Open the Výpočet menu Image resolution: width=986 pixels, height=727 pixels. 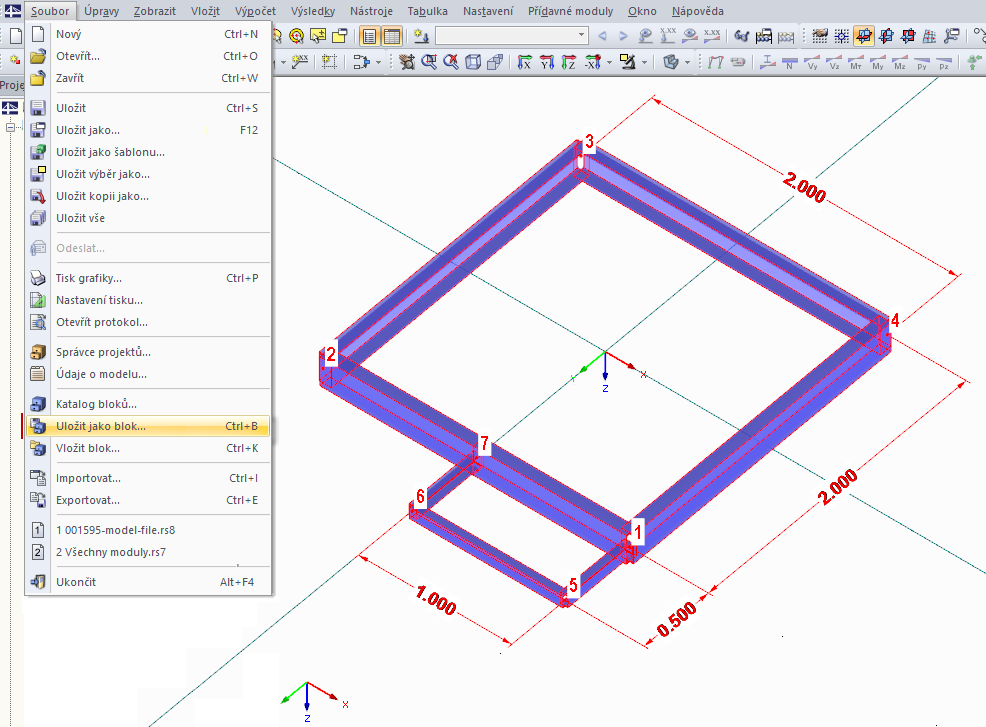(255, 11)
